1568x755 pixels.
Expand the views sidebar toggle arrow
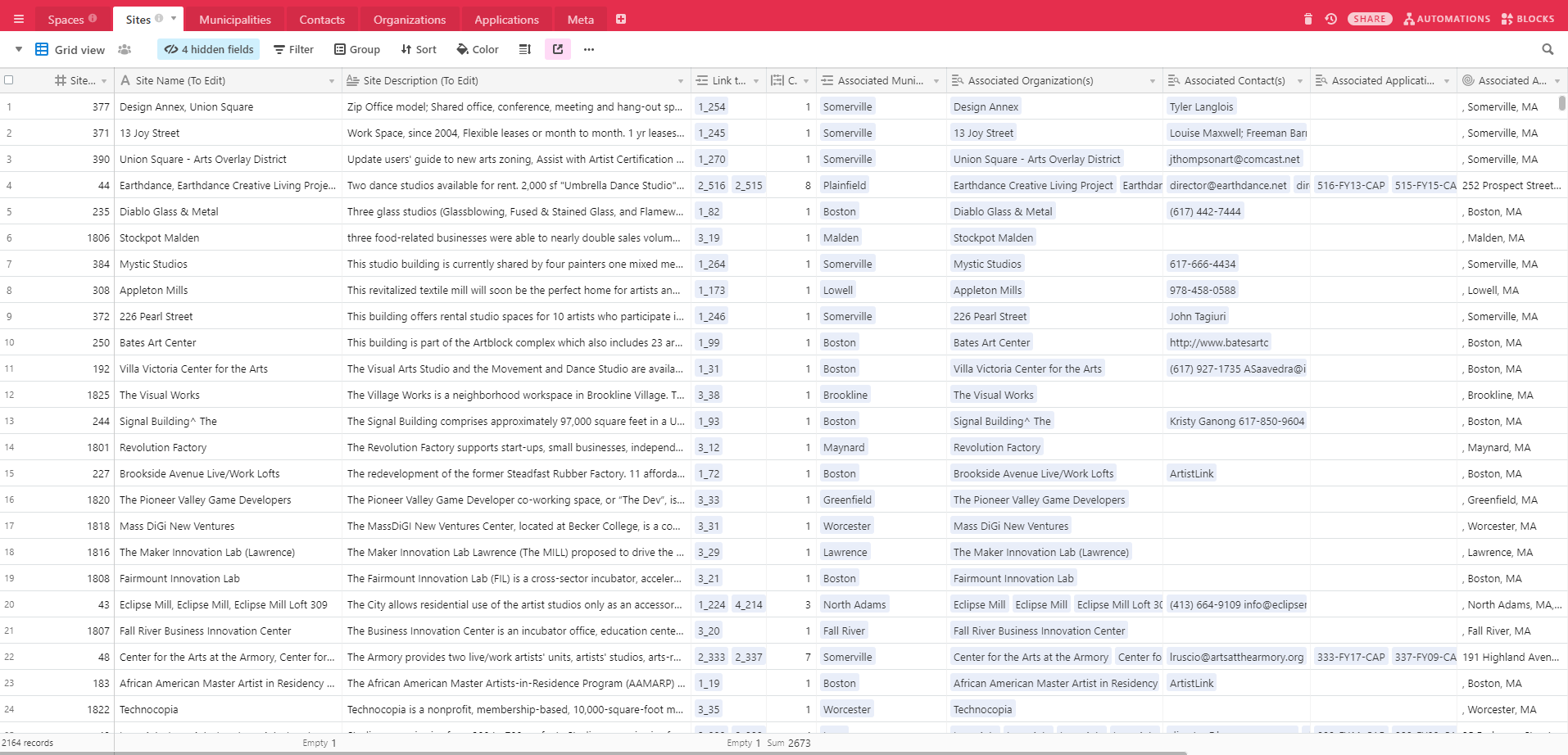click(x=18, y=49)
